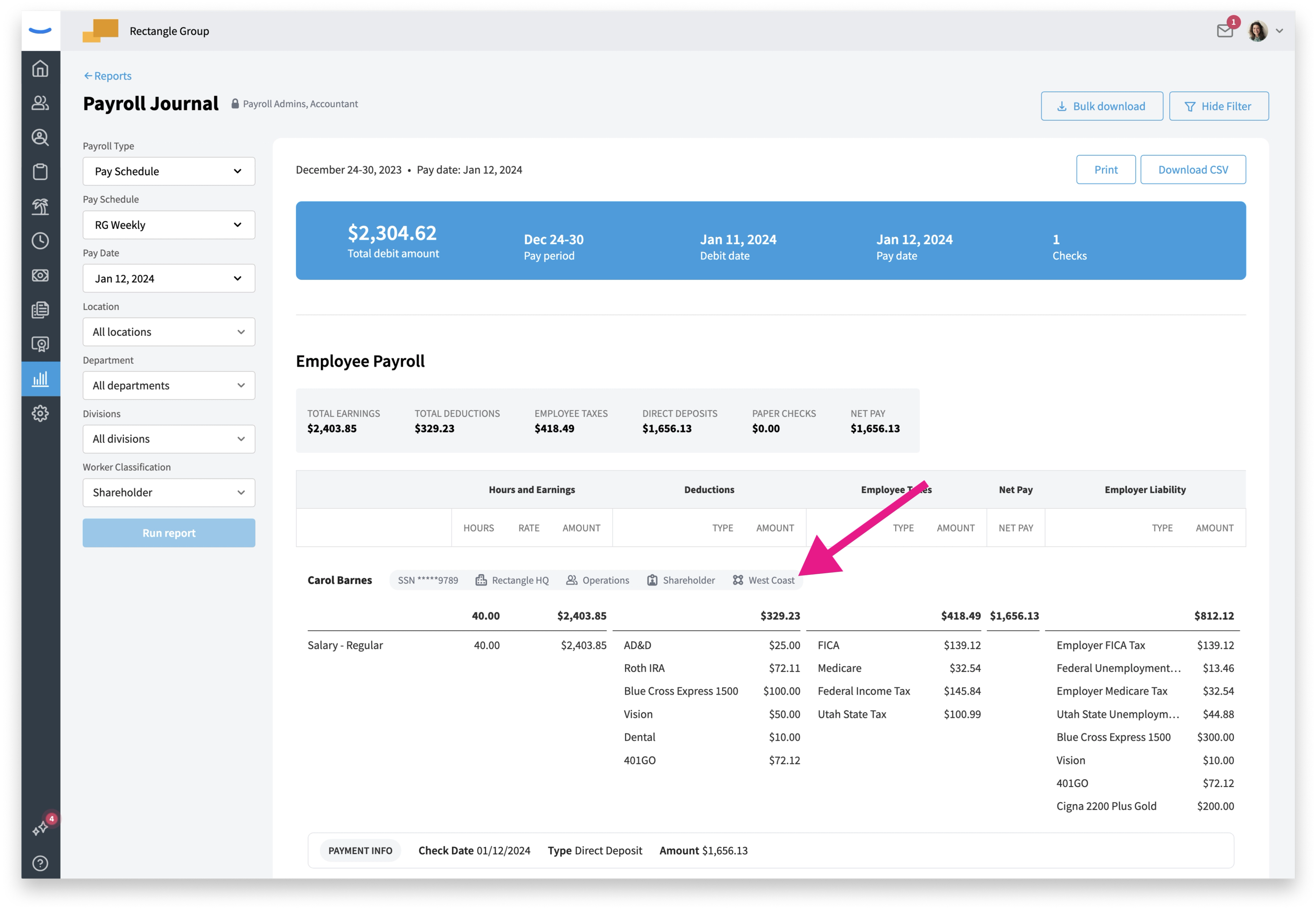
Task: Click the TOTAL EARNINGS $2,403.85 summary
Action: pyautogui.click(x=343, y=421)
